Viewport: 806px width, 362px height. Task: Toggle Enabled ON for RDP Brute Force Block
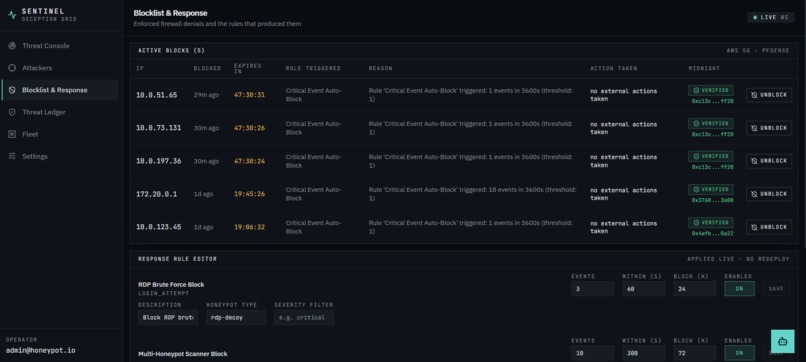click(x=739, y=289)
